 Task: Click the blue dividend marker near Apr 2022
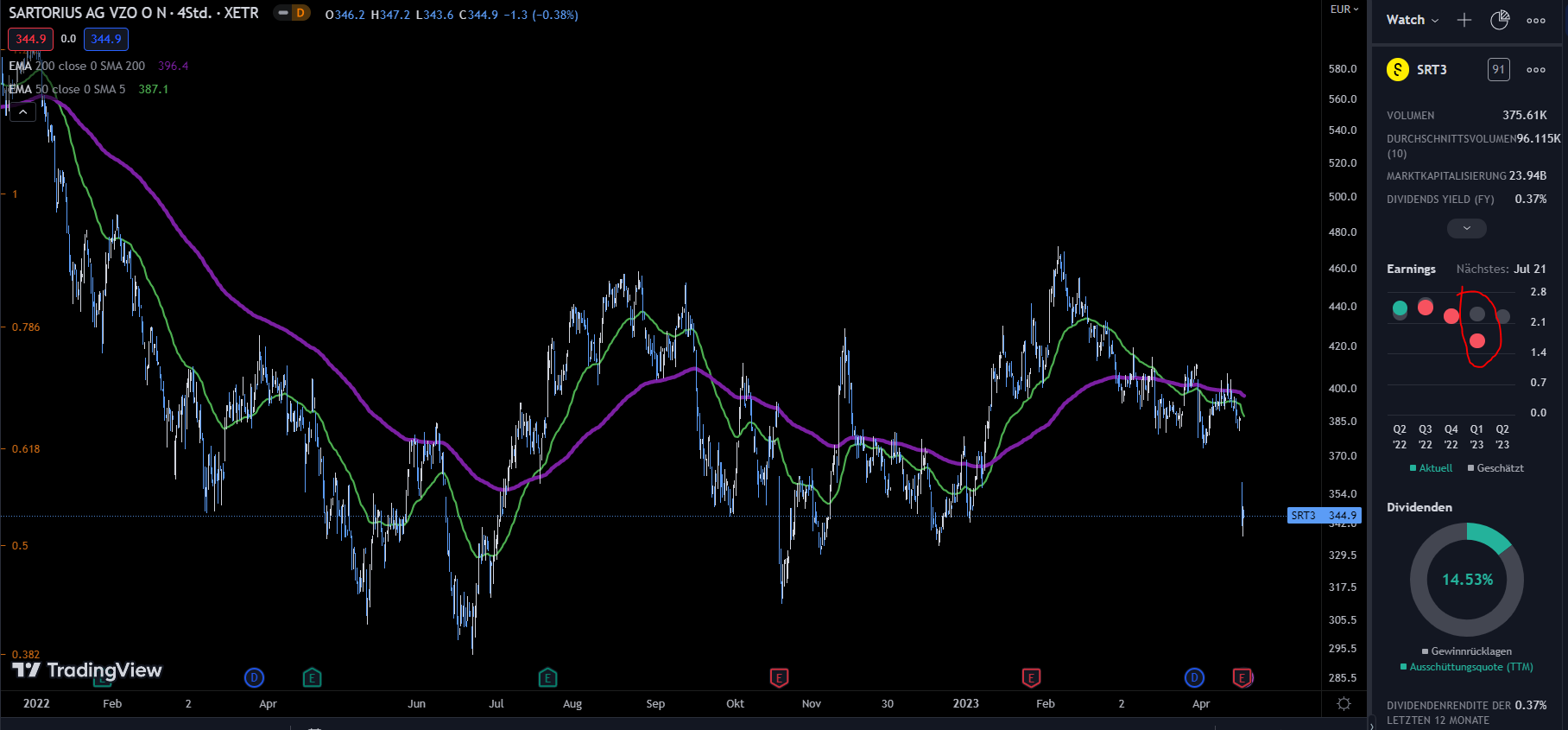click(x=254, y=678)
